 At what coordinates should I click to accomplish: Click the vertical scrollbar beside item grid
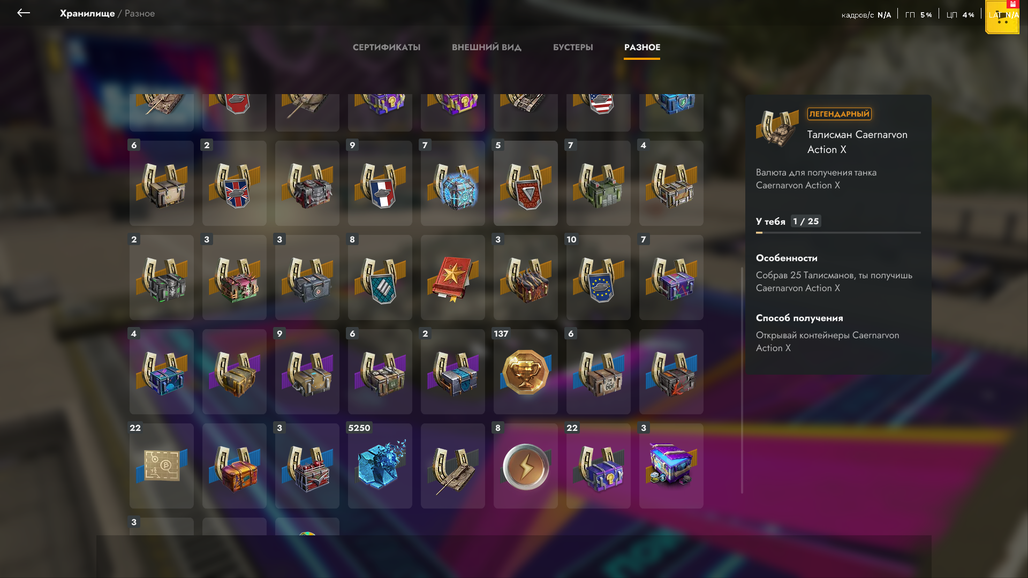742,380
